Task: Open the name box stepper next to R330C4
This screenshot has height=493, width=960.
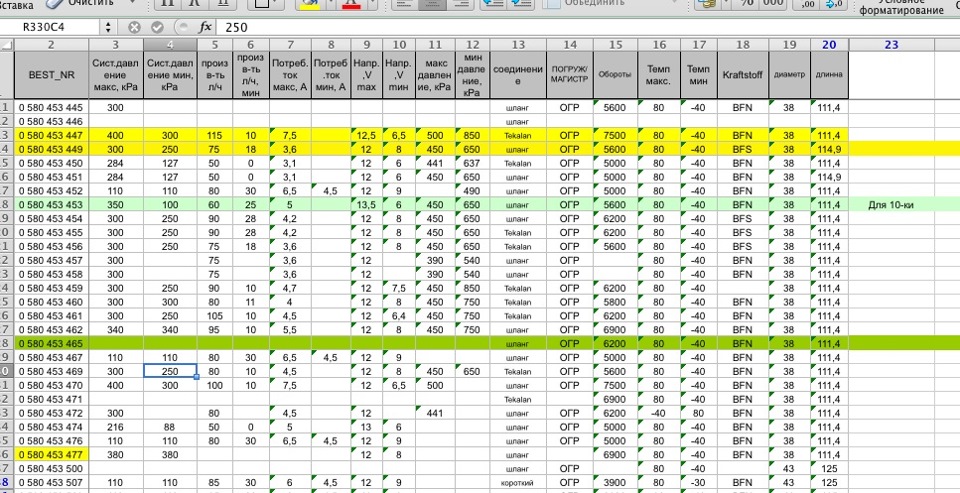Action: [x=108, y=28]
